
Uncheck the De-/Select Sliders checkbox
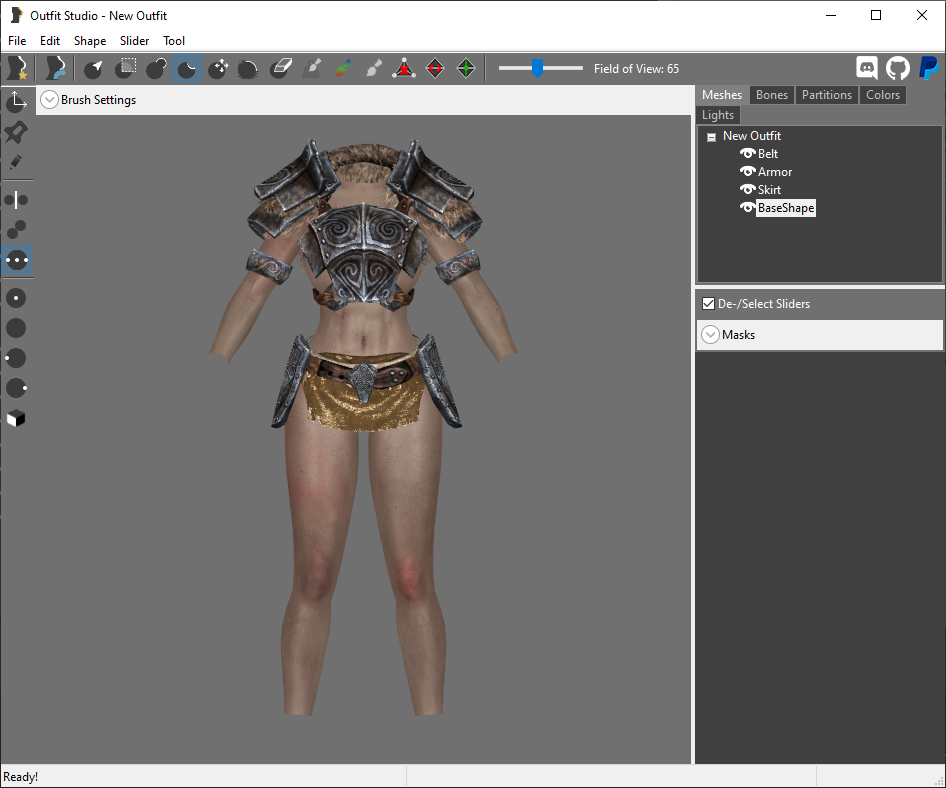pos(709,303)
